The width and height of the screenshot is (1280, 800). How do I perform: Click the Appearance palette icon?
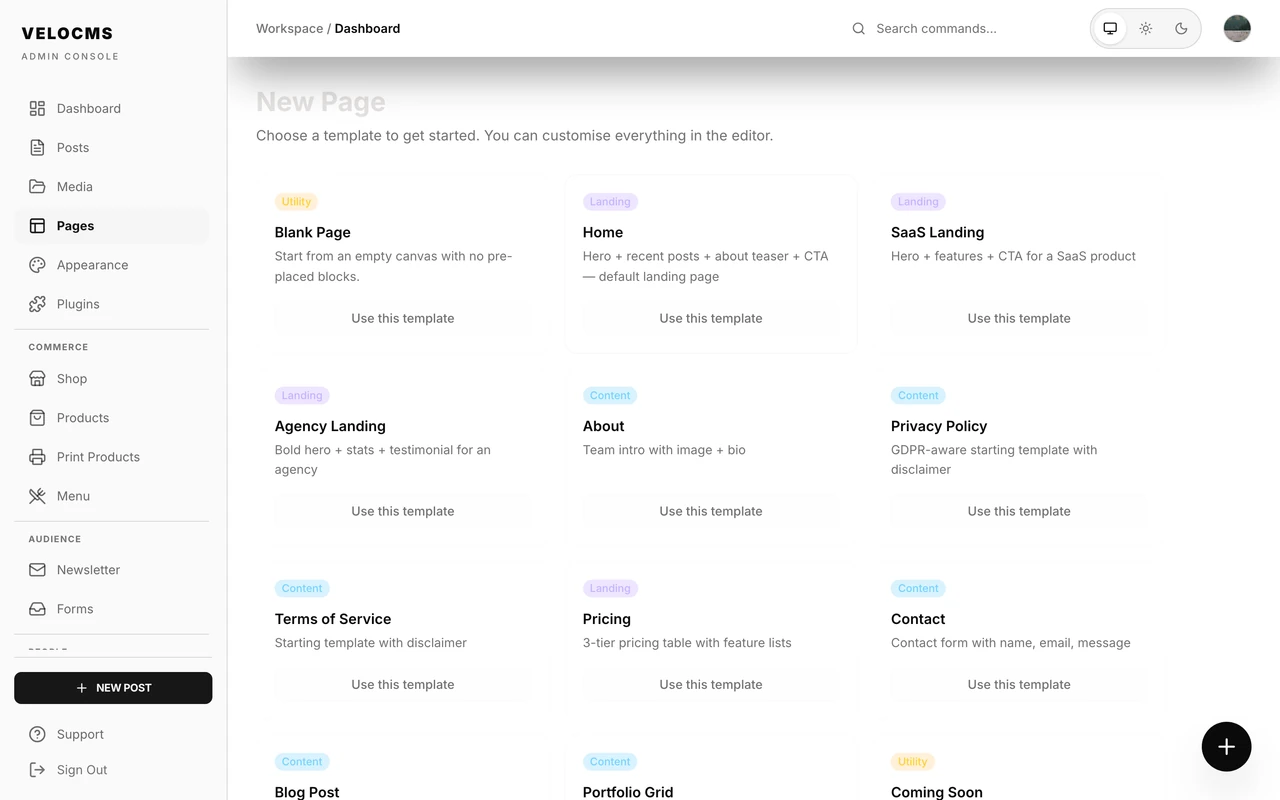37,265
